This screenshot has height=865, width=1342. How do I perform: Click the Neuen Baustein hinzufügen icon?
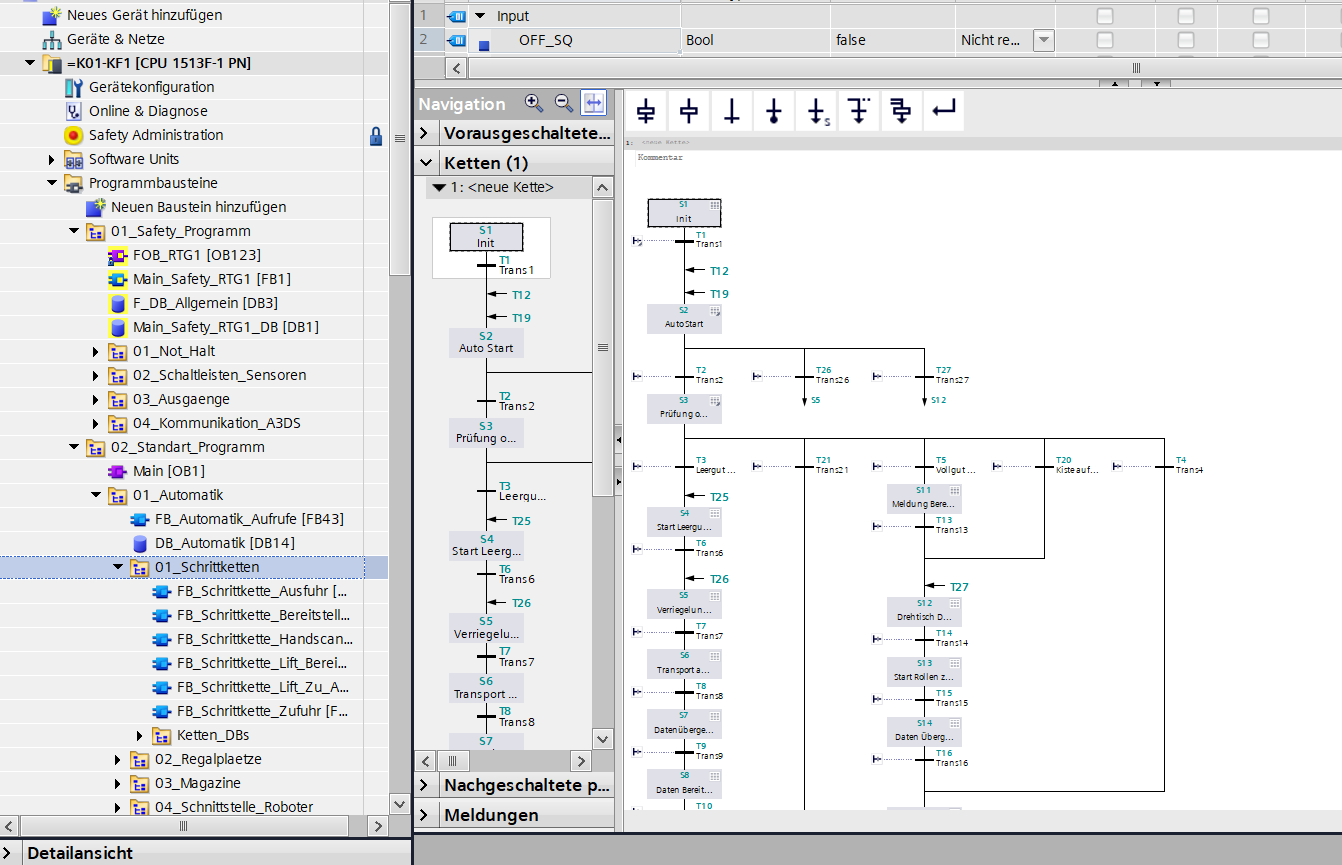tap(95, 207)
